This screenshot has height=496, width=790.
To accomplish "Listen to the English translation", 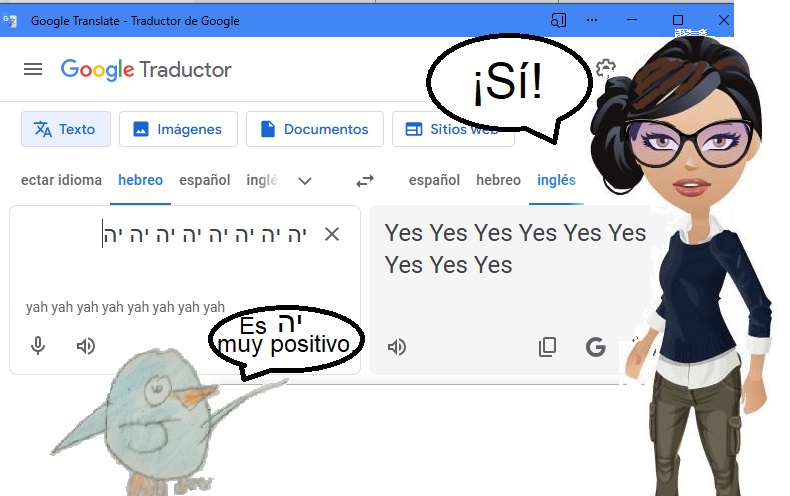I will click(397, 347).
